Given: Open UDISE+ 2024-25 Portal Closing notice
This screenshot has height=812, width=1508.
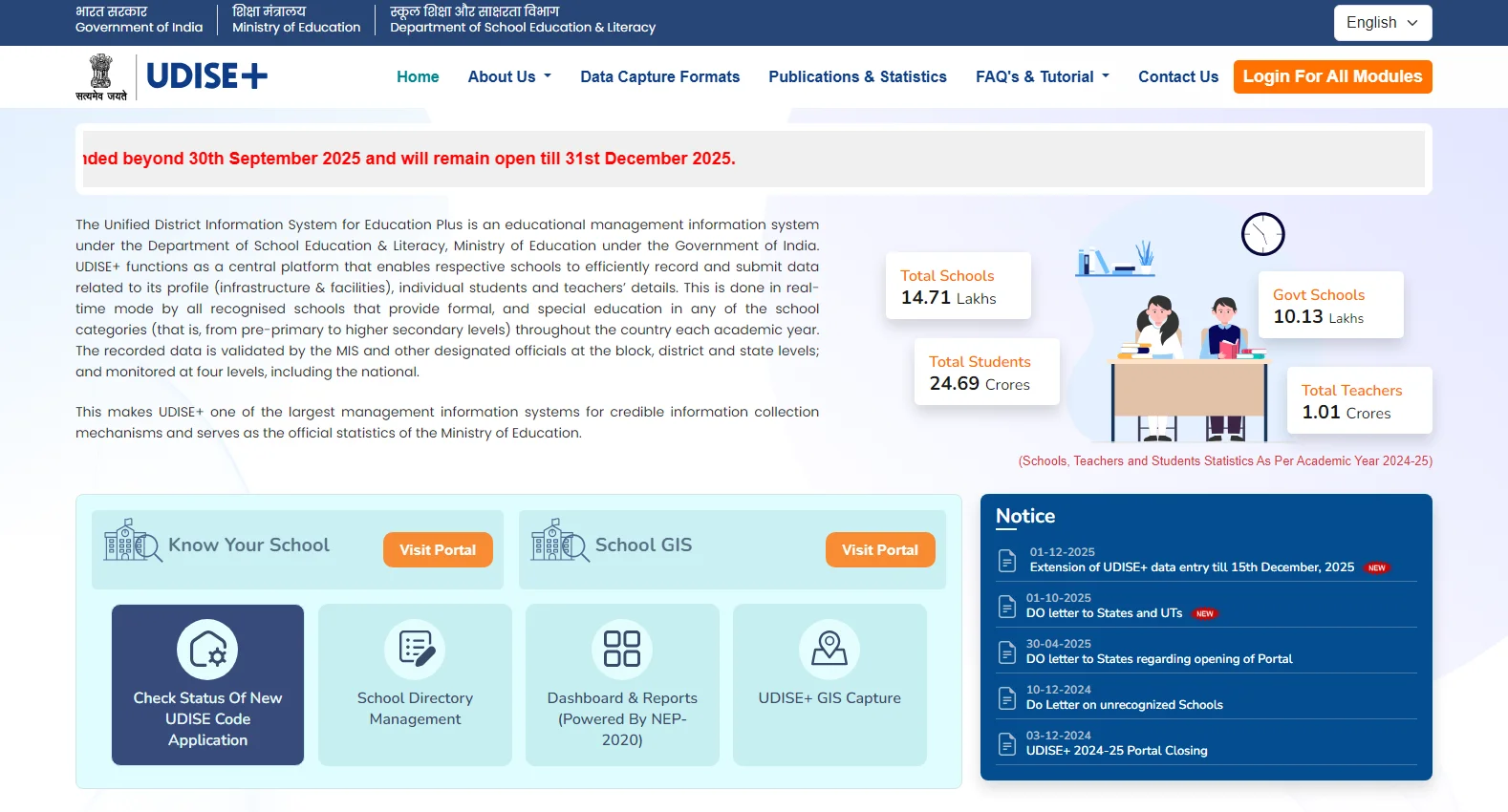Looking at the screenshot, I should pos(1117,751).
